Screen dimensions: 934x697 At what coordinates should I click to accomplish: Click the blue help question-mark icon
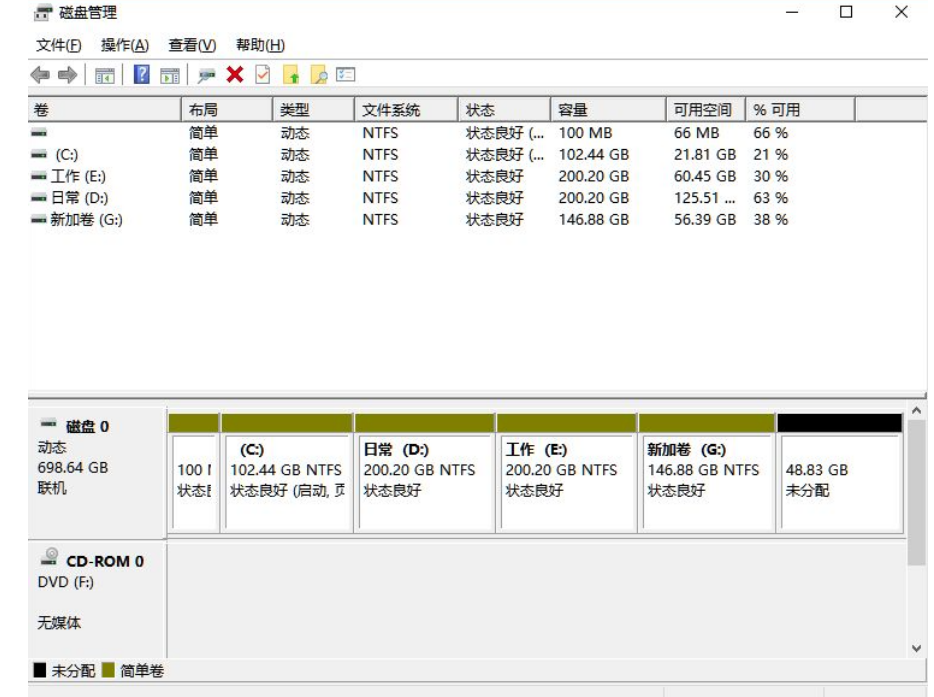[142, 75]
